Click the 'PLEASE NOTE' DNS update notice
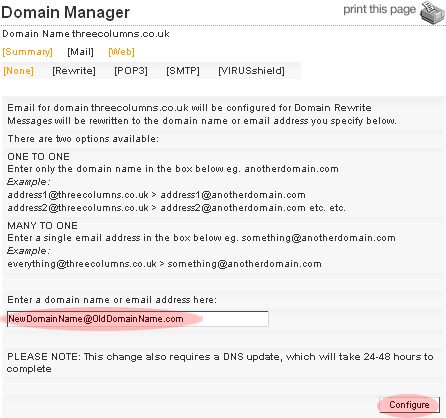The image size is (446, 418). point(220,363)
